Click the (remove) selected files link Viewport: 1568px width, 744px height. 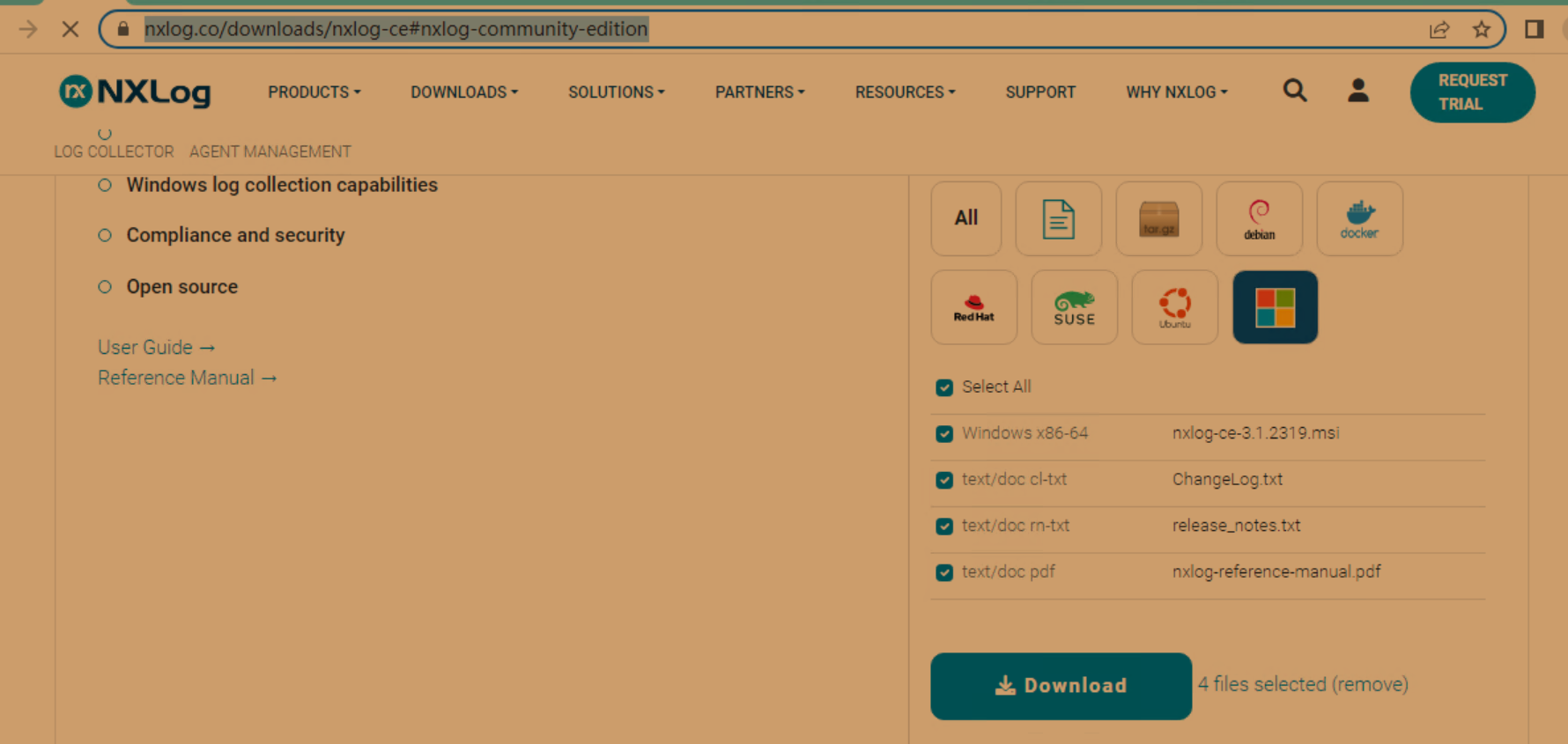[x=1370, y=684]
